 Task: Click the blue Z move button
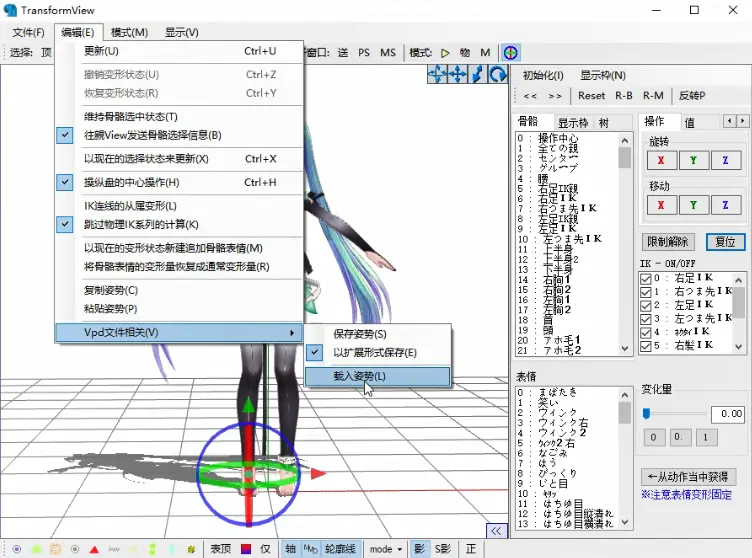pos(726,205)
